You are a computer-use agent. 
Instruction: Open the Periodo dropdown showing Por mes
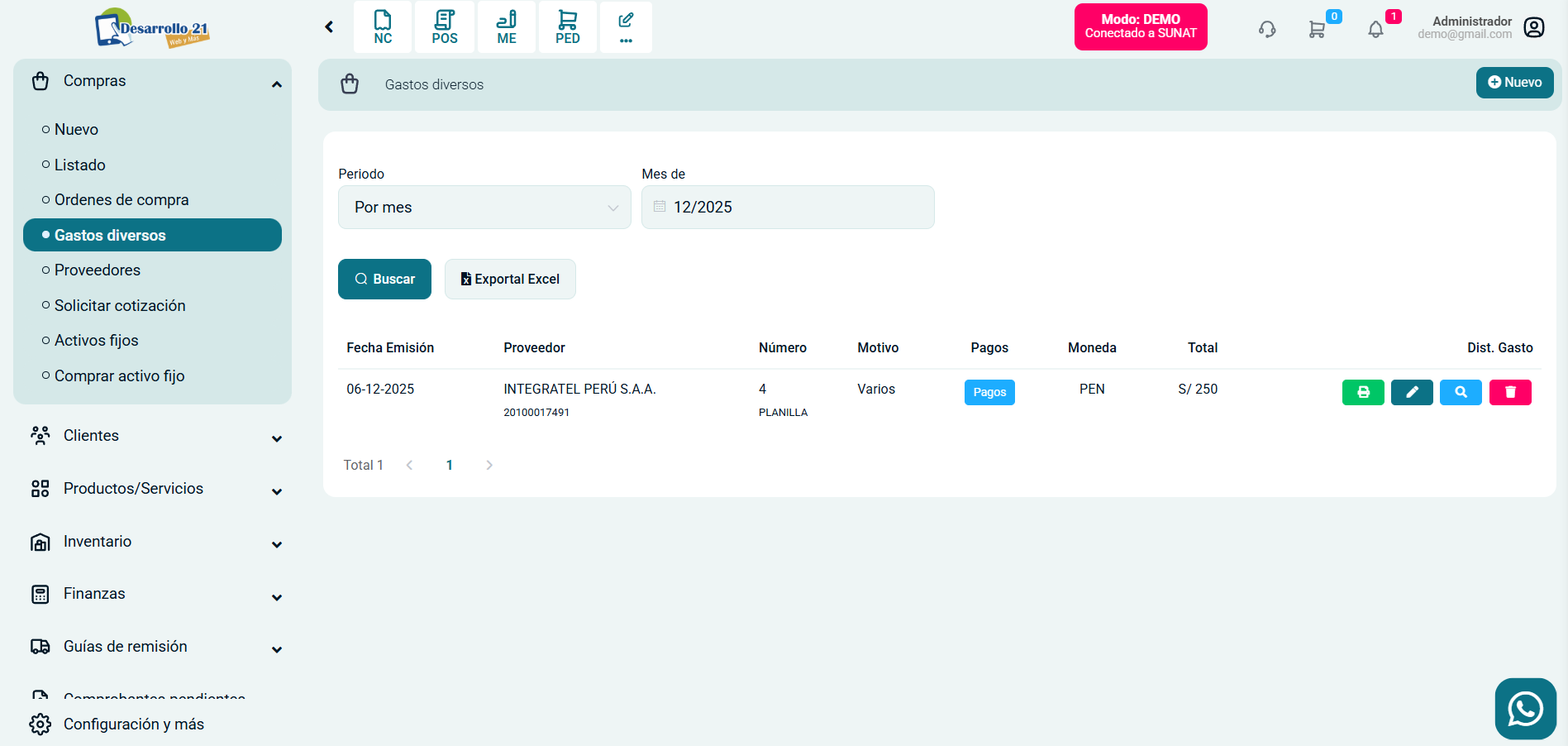click(484, 208)
